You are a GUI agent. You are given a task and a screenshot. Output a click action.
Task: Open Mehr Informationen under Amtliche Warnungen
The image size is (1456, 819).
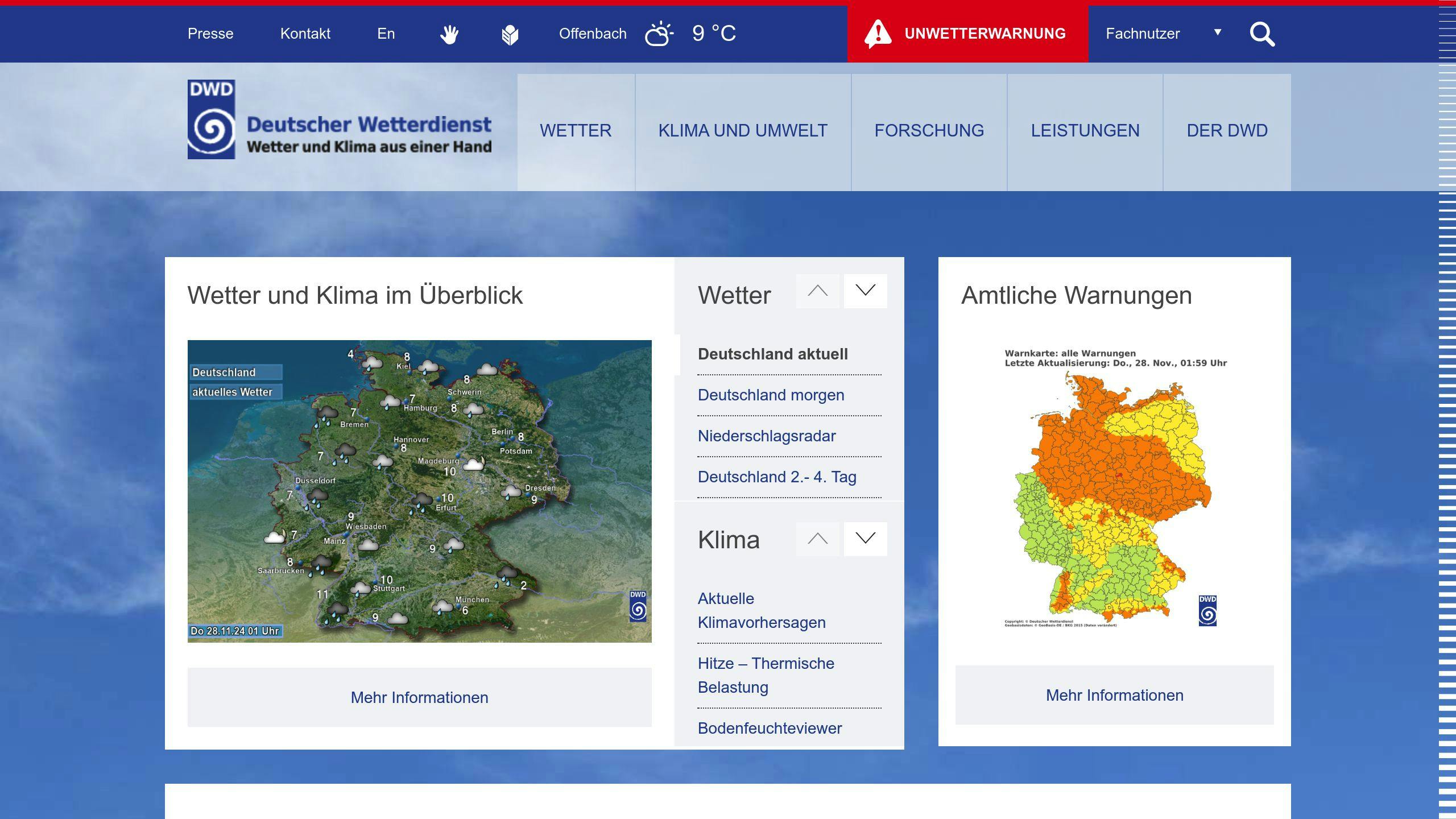pyautogui.click(x=1114, y=695)
